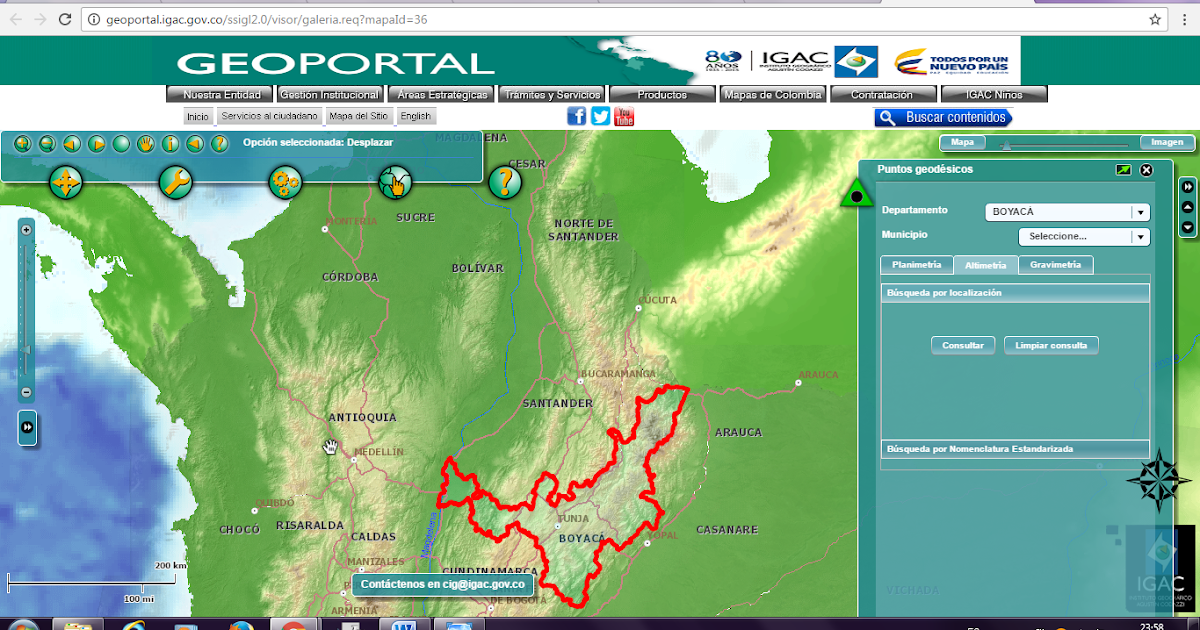Open the Mapas de Colombia menu
The width and height of the screenshot is (1200, 630).
click(772, 94)
